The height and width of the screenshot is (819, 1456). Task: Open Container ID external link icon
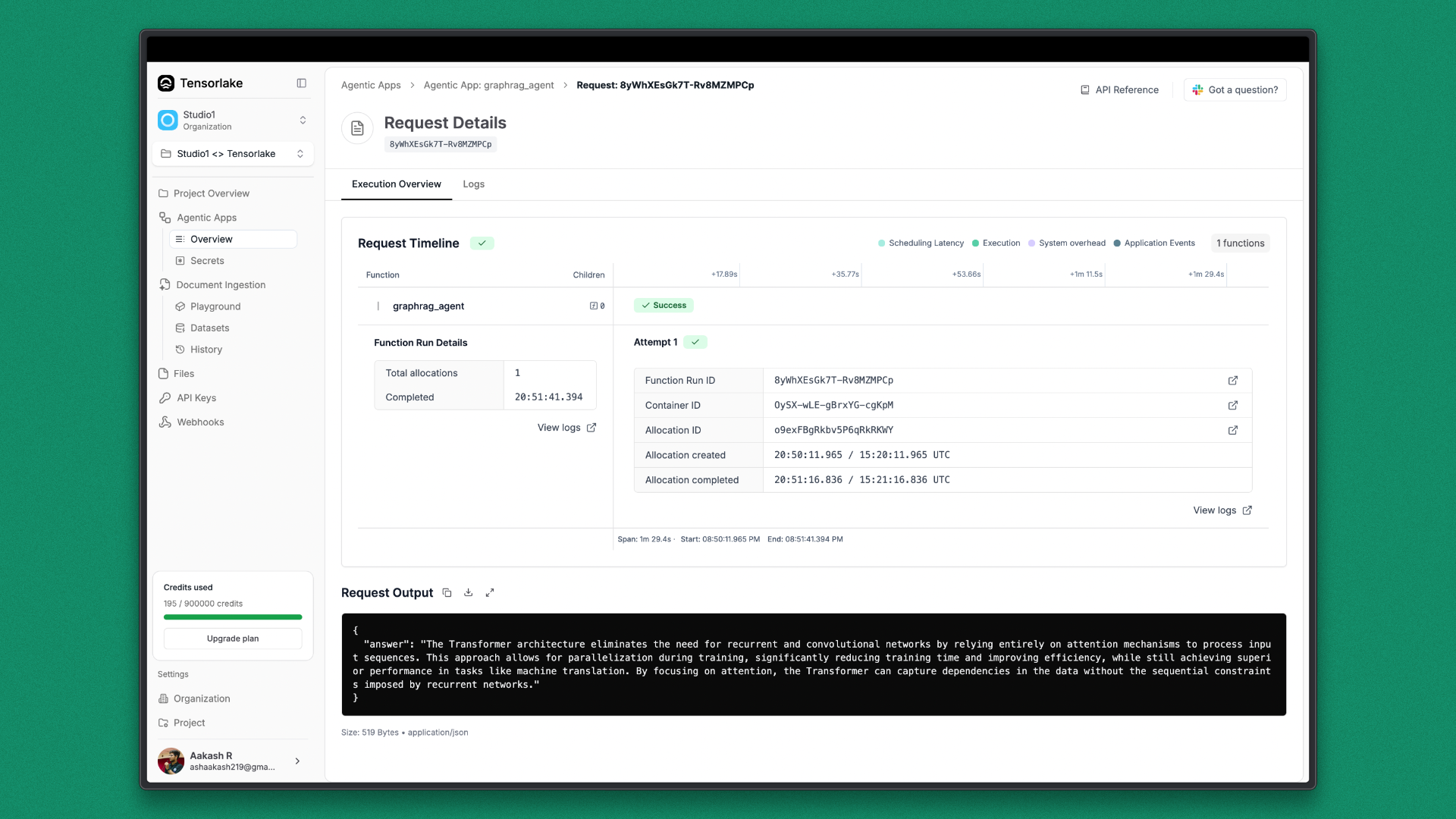coord(1233,406)
